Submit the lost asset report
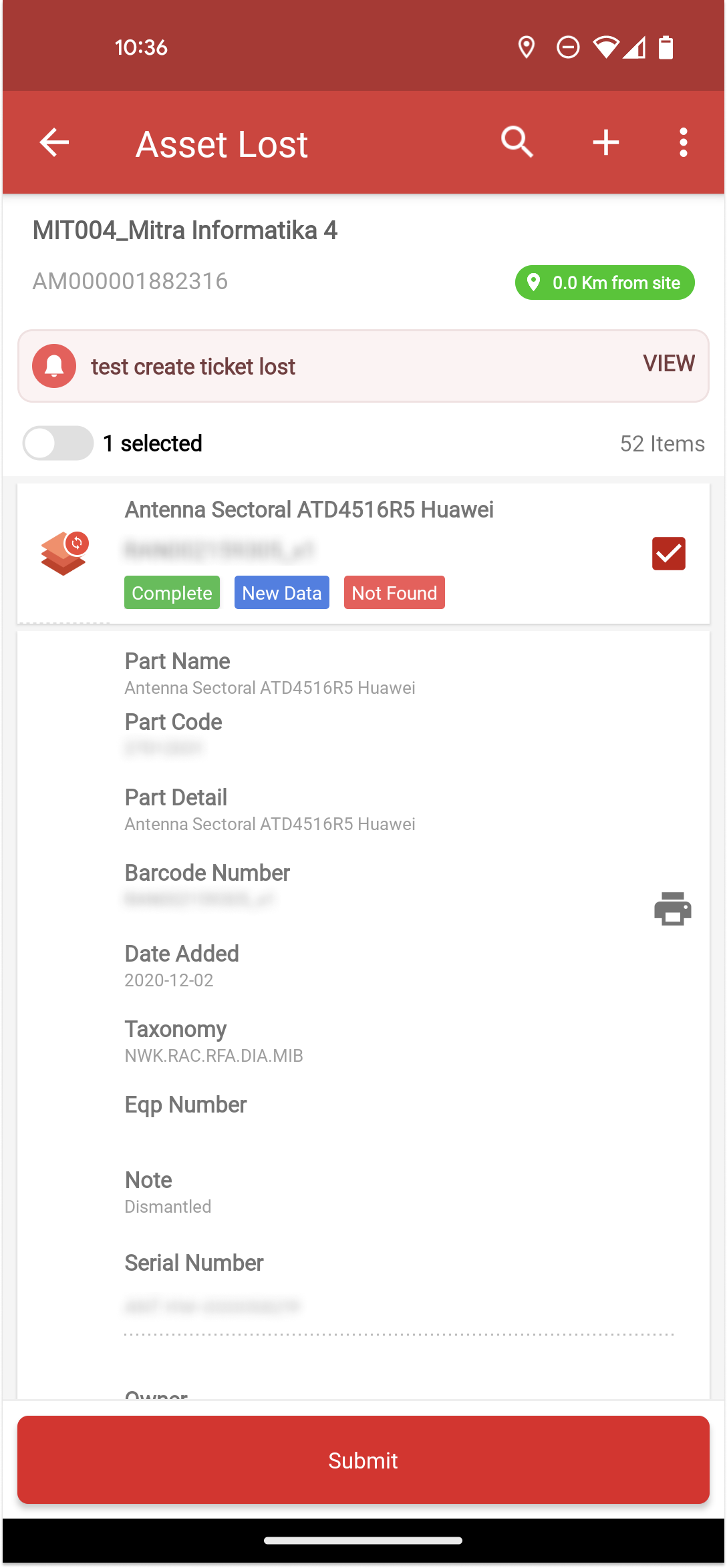The image size is (727, 1568). click(363, 1460)
